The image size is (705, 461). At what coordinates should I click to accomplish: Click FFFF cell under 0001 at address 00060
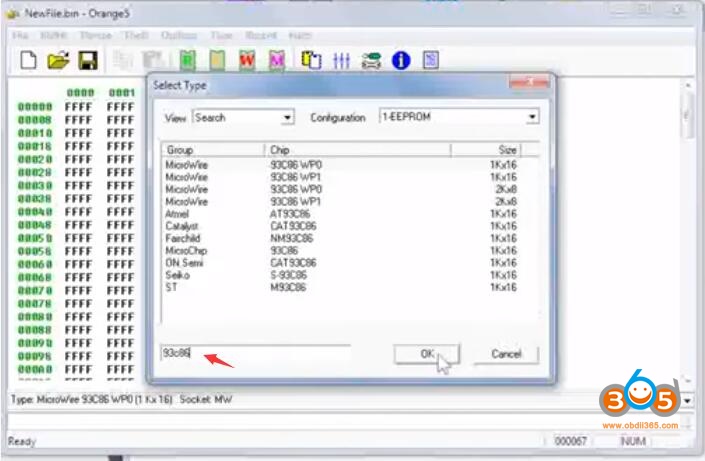pyautogui.click(x=120, y=264)
